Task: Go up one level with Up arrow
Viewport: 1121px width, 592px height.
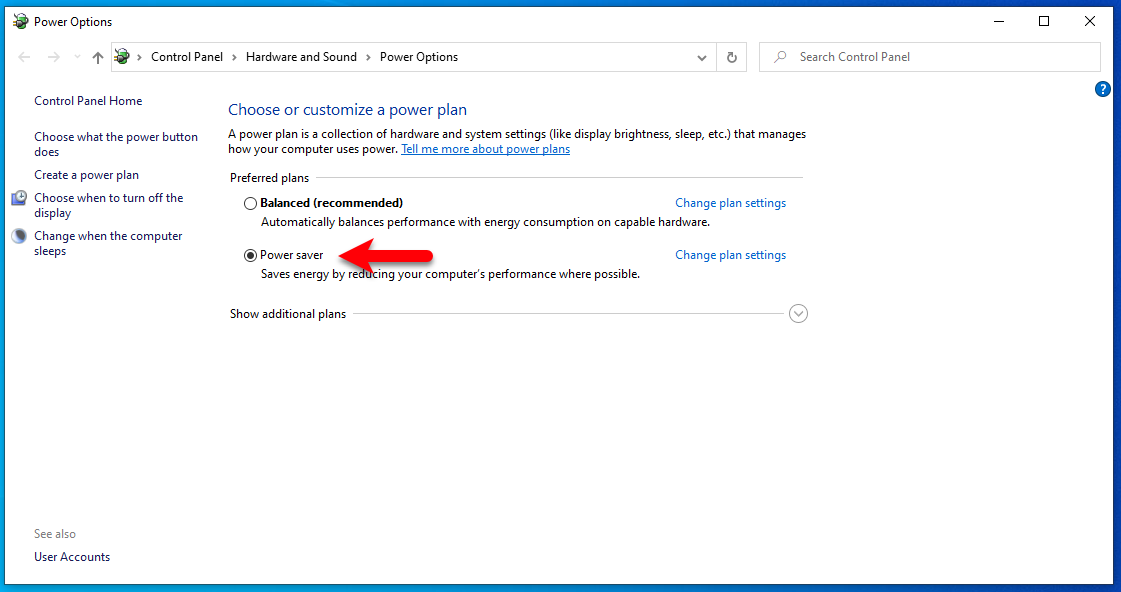Action: (98, 57)
